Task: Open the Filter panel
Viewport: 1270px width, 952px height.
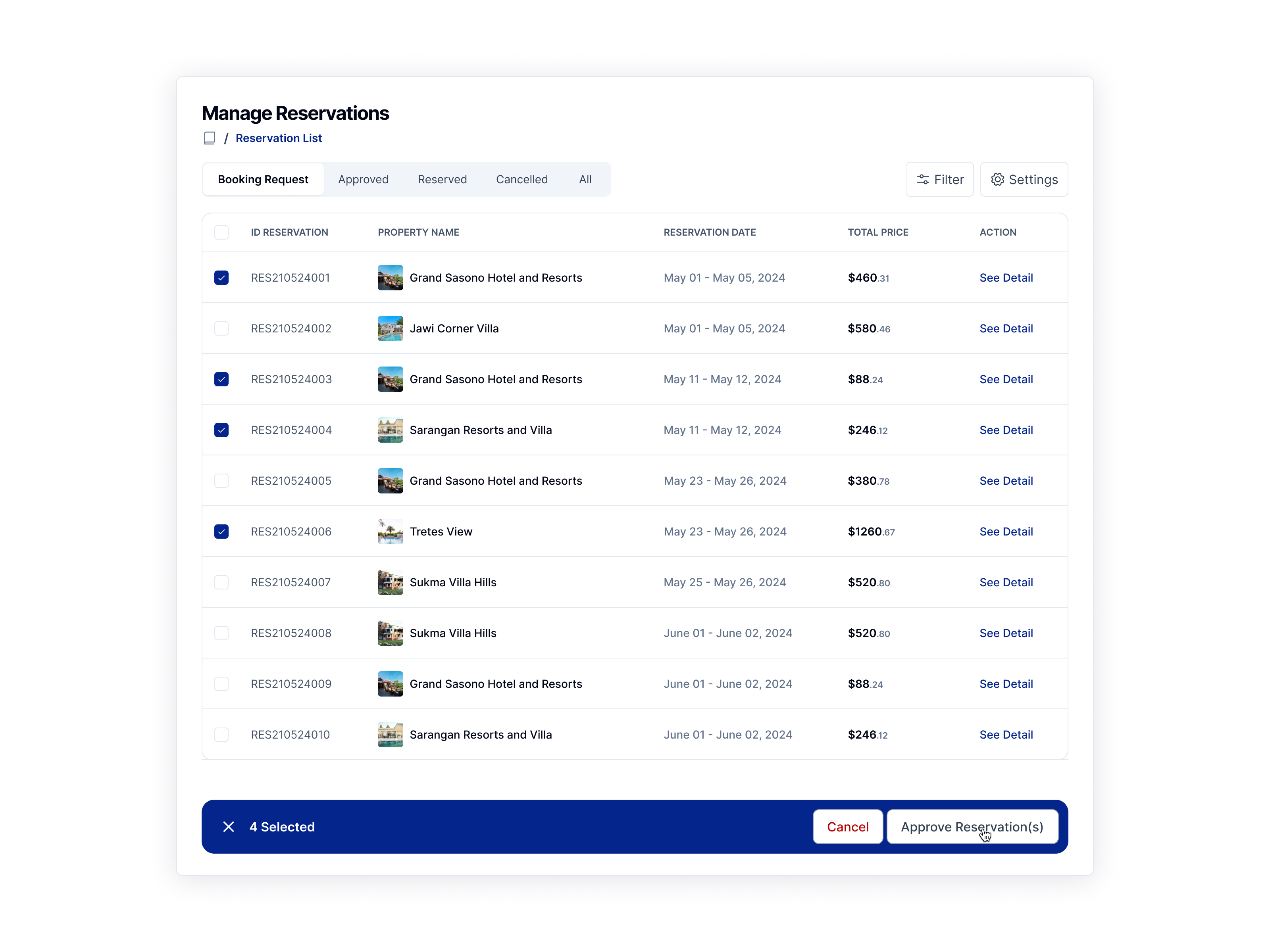Action: coord(939,179)
